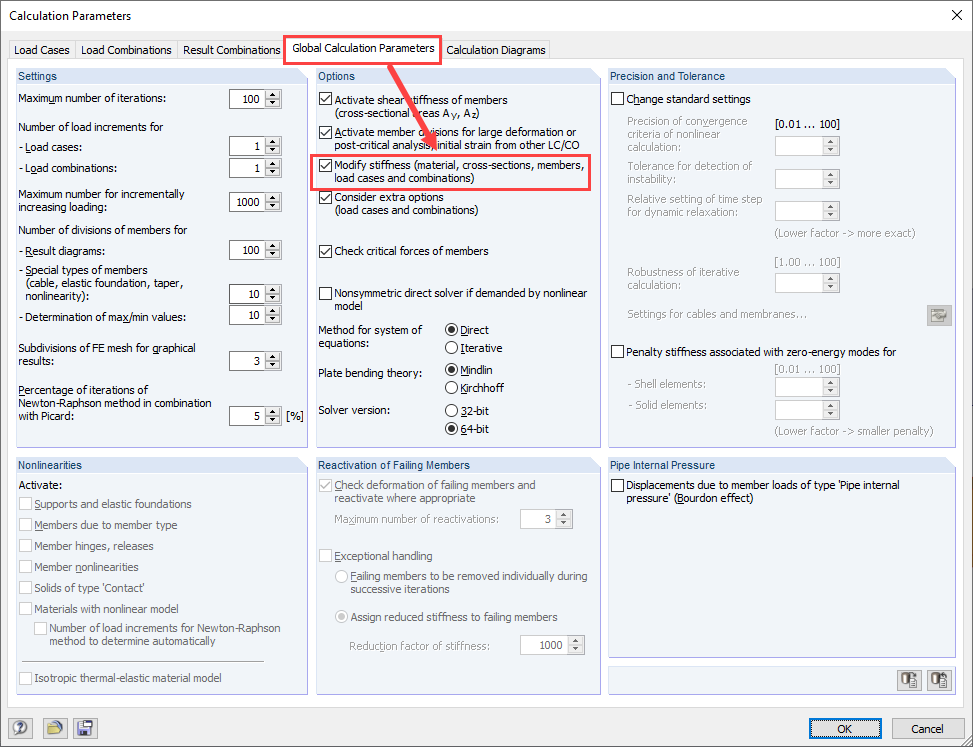973x747 pixels.
Task: Open the Result Combinations tab
Action: [231, 50]
